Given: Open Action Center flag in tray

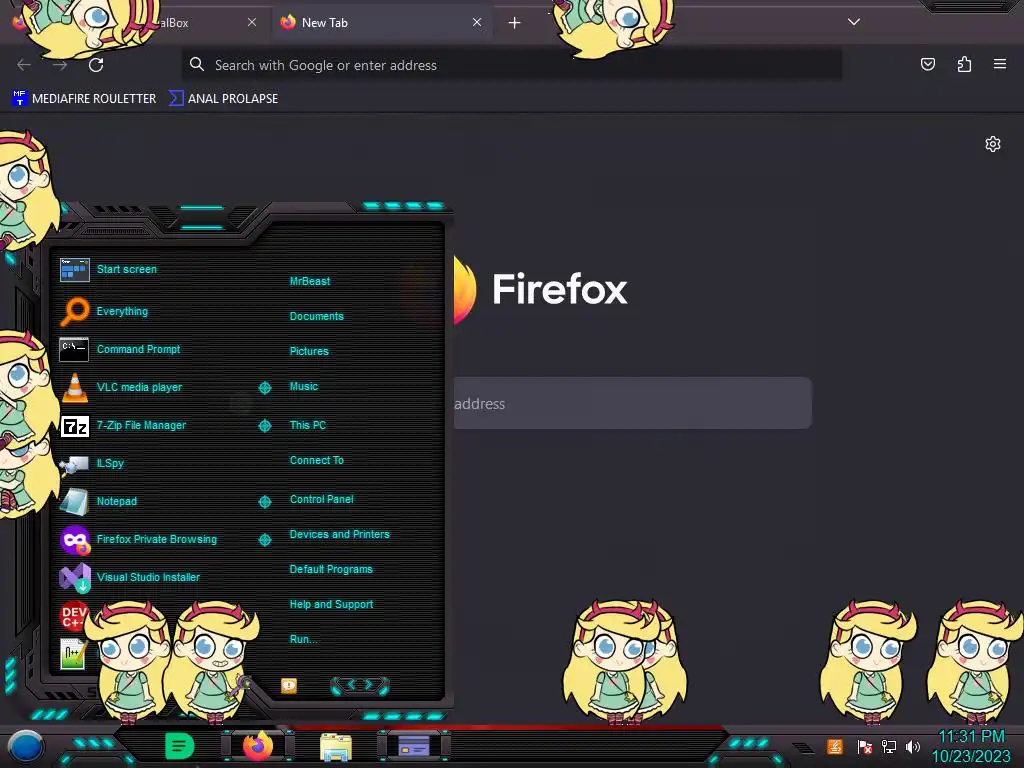Looking at the screenshot, I should click(x=865, y=747).
